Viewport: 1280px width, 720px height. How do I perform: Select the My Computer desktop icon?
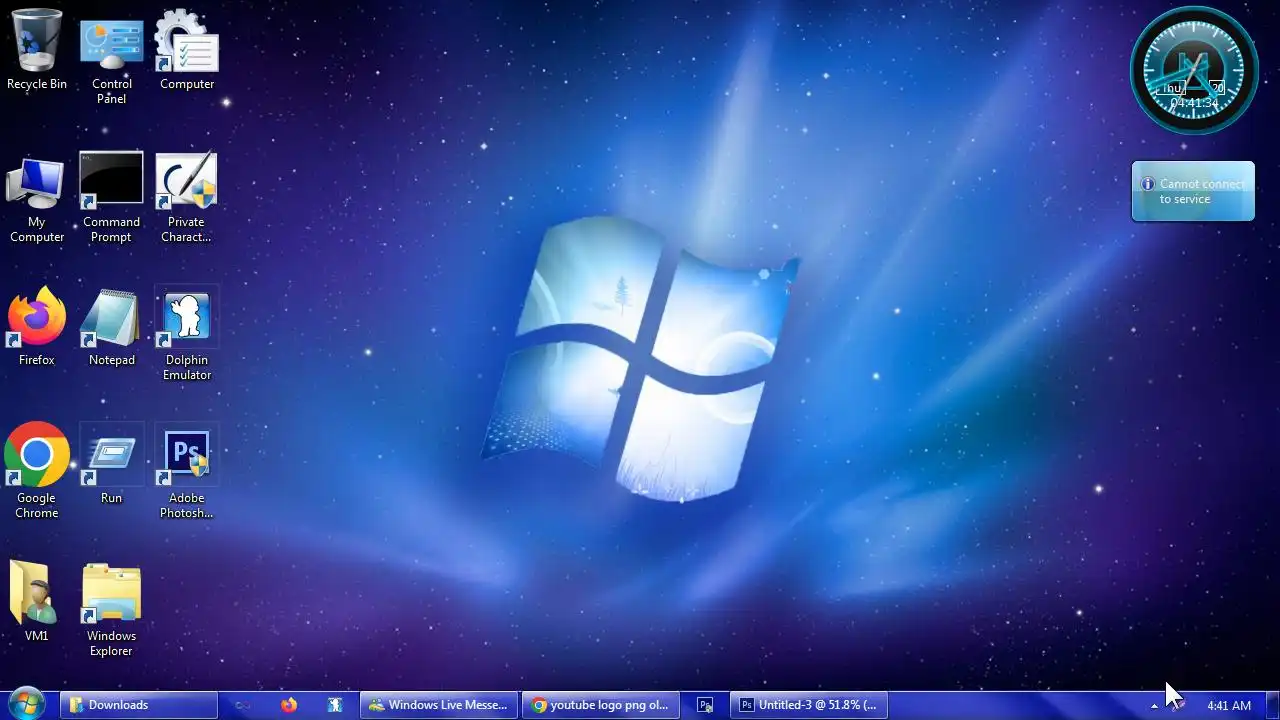(37, 199)
